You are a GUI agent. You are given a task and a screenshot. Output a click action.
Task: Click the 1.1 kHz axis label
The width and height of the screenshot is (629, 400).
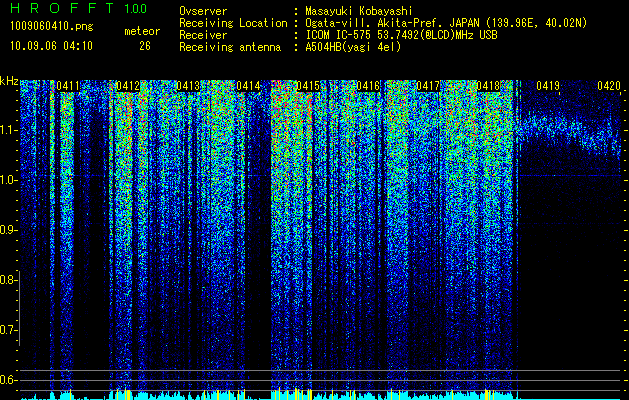click(x=8, y=130)
